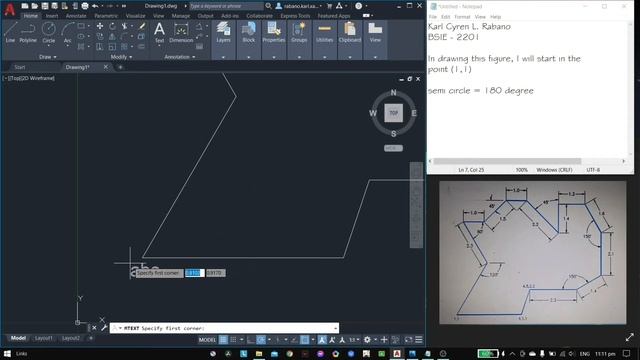Click the Rotate tool in Modify panel

(x=112, y=26)
